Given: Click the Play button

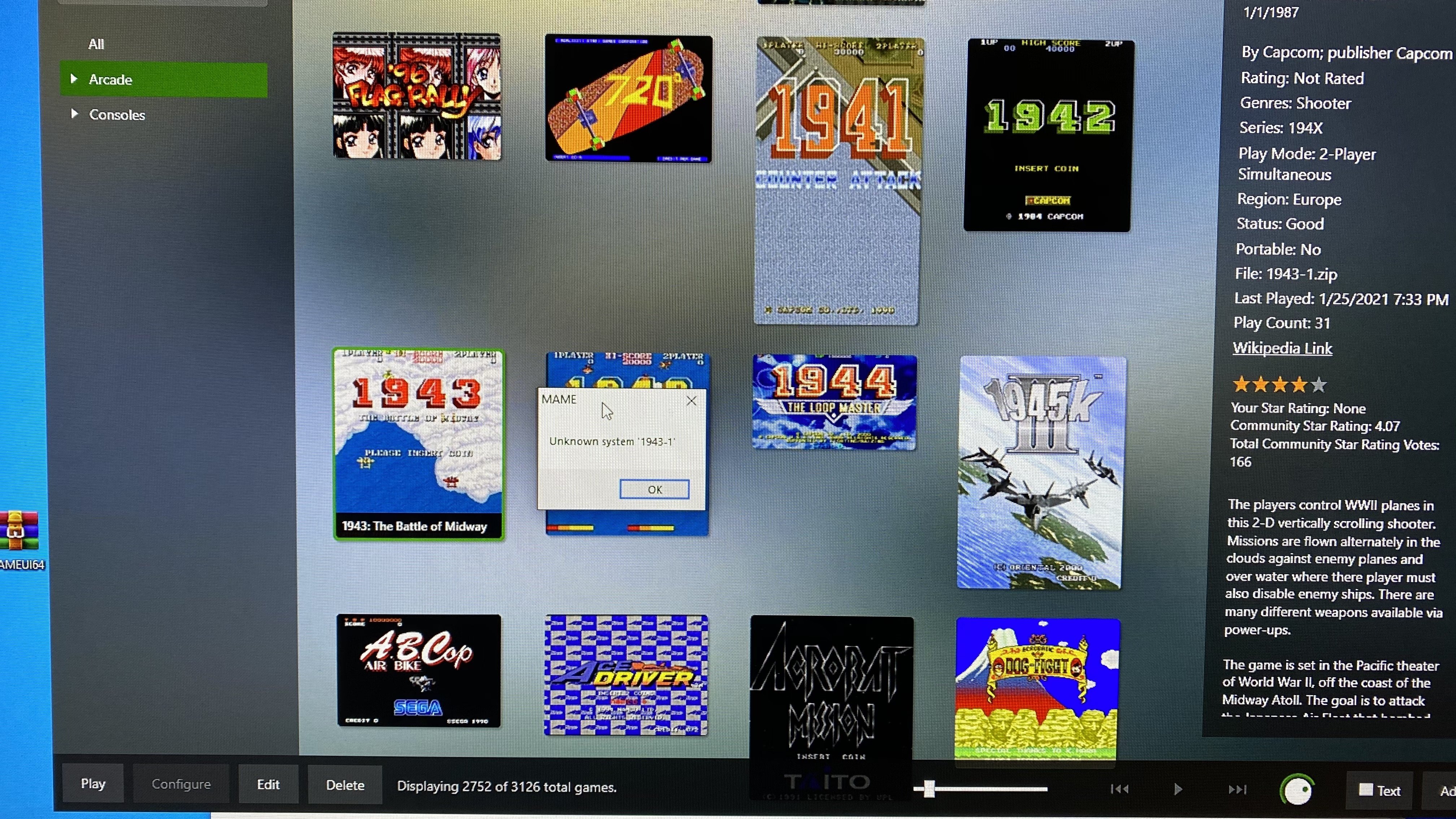Looking at the screenshot, I should (x=93, y=783).
